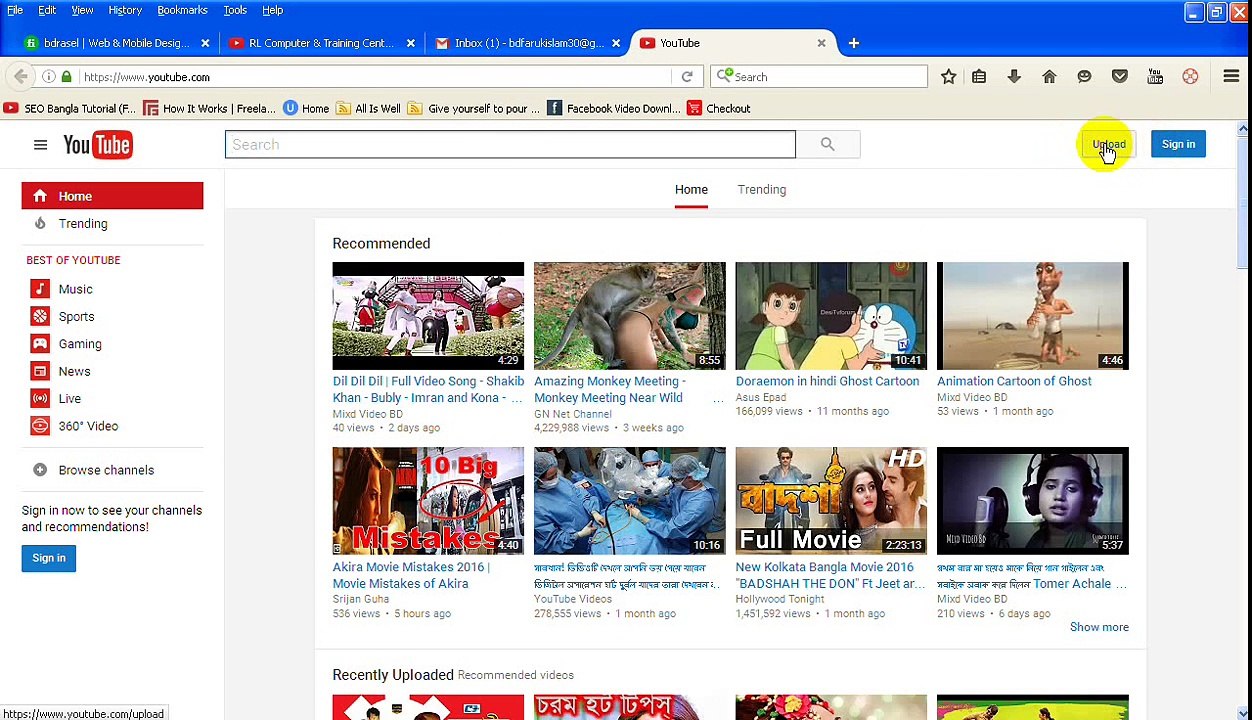Click the Browse channels plus icon
Viewport: 1252px width, 720px height.
pyautogui.click(x=40, y=470)
